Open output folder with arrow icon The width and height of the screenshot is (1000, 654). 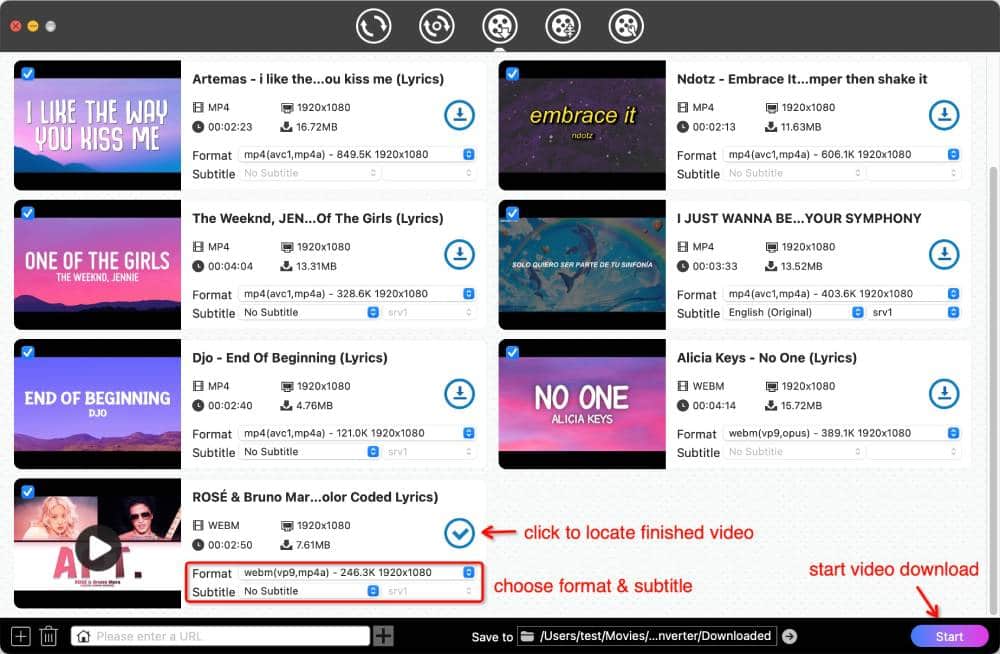click(x=790, y=636)
